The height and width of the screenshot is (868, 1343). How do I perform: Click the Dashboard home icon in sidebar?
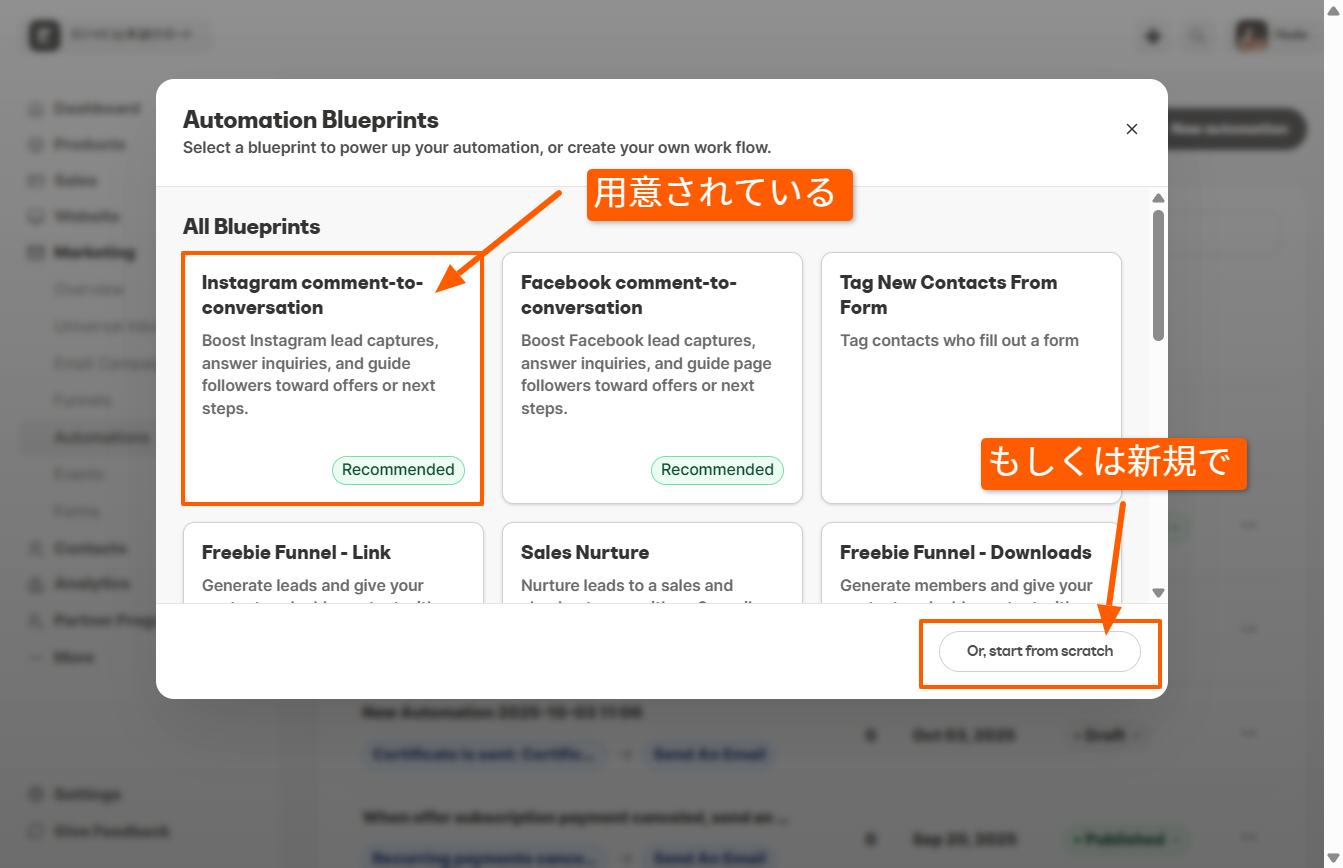[36, 108]
